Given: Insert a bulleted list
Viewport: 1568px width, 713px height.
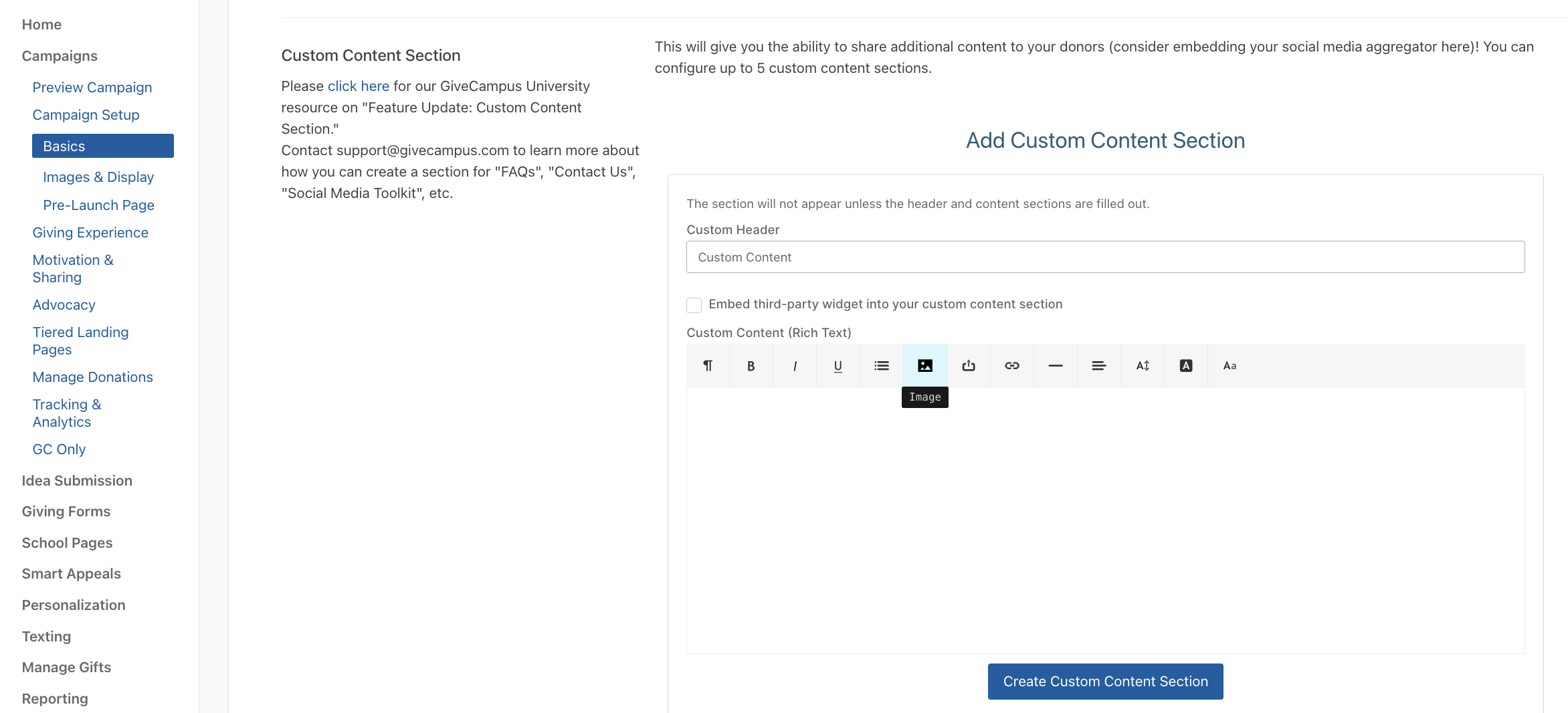Looking at the screenshot, I should pos(881,365).
